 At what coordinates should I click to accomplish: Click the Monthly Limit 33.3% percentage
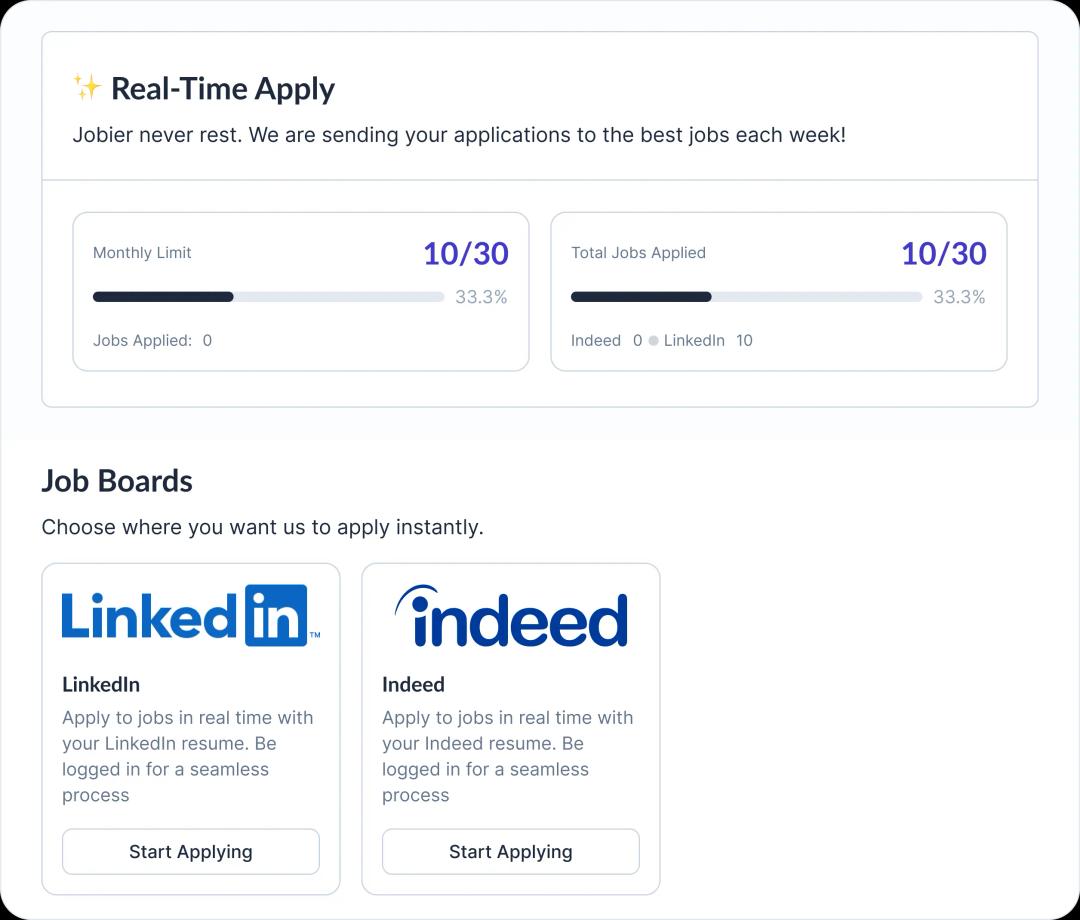coord(481,297)
